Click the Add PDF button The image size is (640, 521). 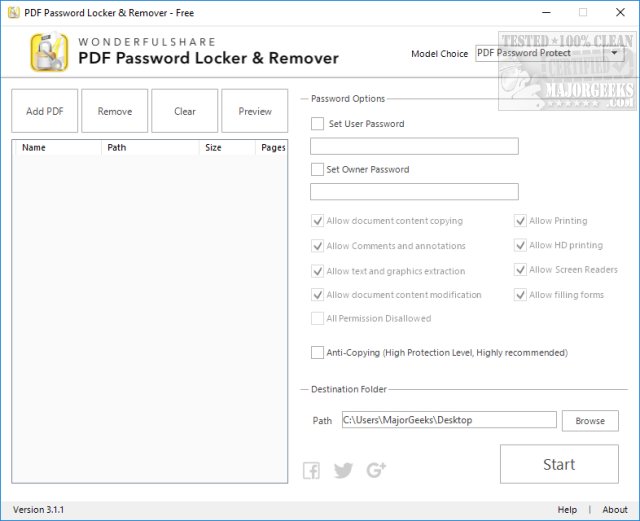[x=44, y=111]
